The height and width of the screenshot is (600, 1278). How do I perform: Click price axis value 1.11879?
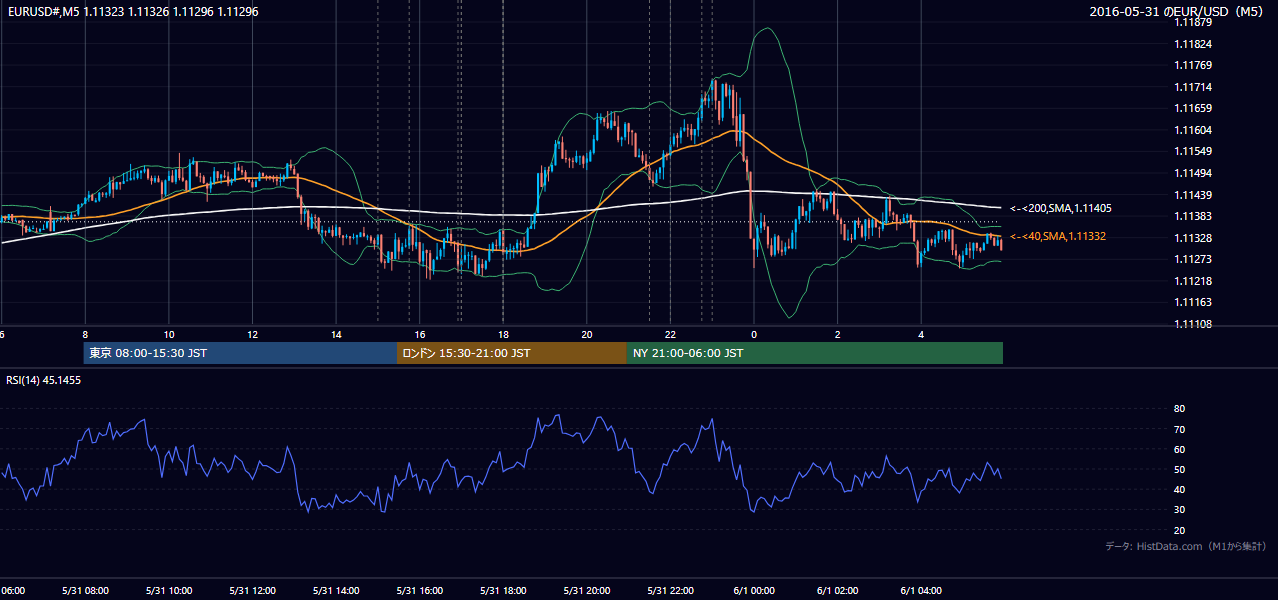1193,23
